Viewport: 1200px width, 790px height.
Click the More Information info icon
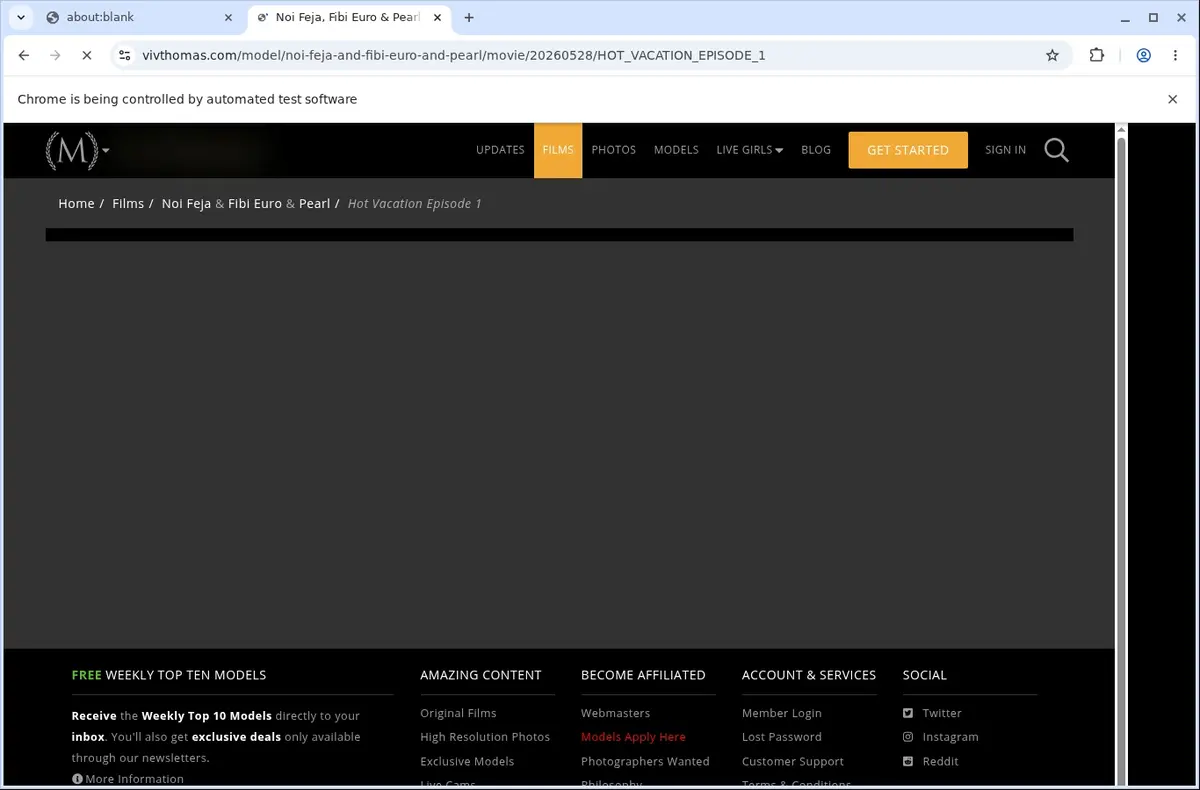pos(77,779)
